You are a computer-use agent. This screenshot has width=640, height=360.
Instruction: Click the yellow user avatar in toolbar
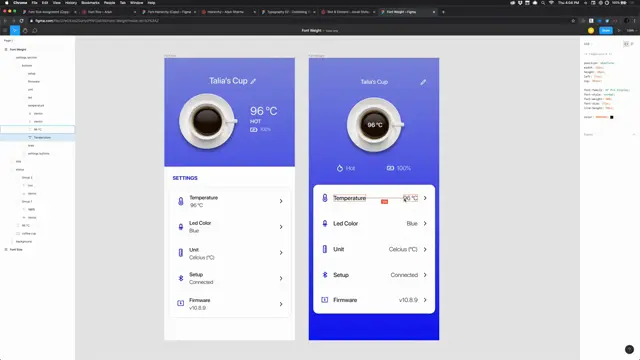coord(591,31)
